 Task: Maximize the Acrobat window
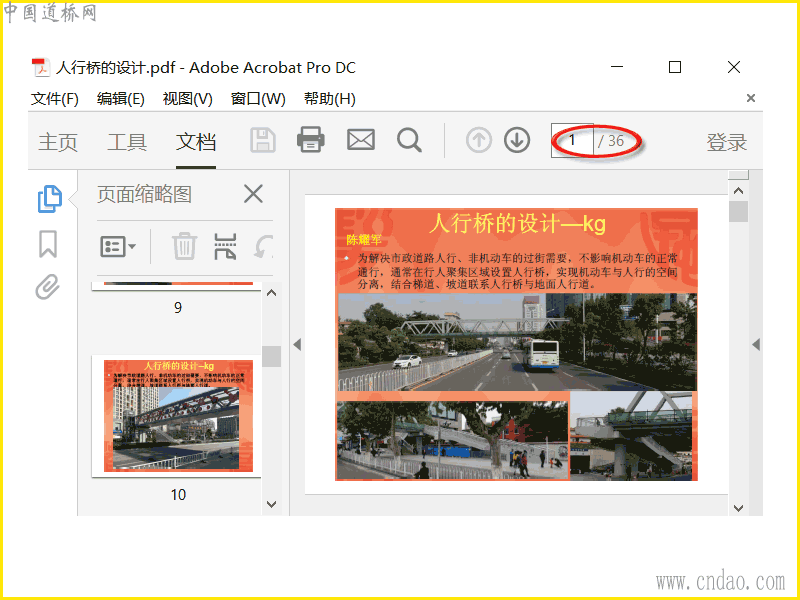pyautogui.click(x=674, y=67)
